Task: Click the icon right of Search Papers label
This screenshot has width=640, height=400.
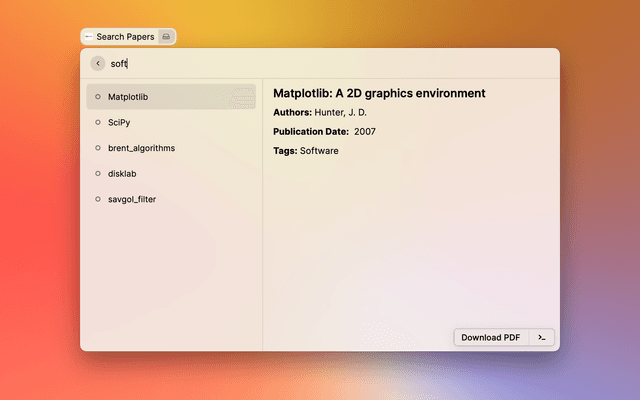Action: pyautogui.click(x=166, y=37)
